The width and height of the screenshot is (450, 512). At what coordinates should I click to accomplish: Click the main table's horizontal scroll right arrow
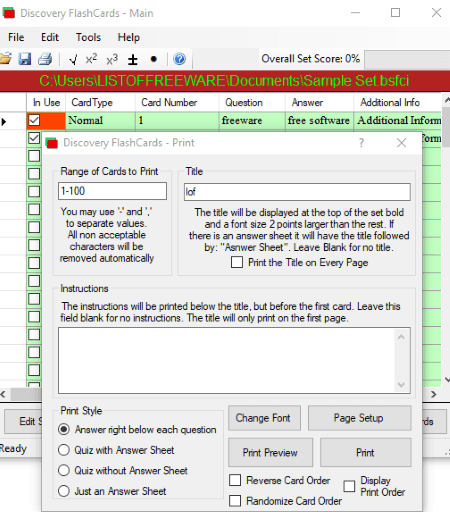pyautogui.click(x=433, y=394)
